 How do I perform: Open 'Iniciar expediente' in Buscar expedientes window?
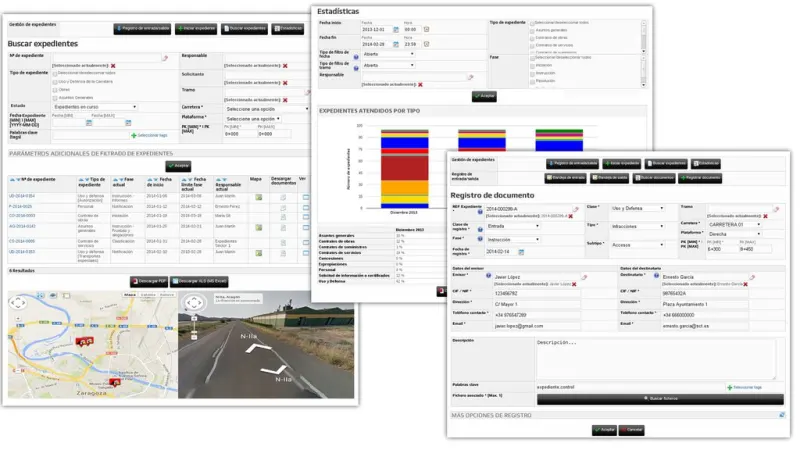click(196, 29)
